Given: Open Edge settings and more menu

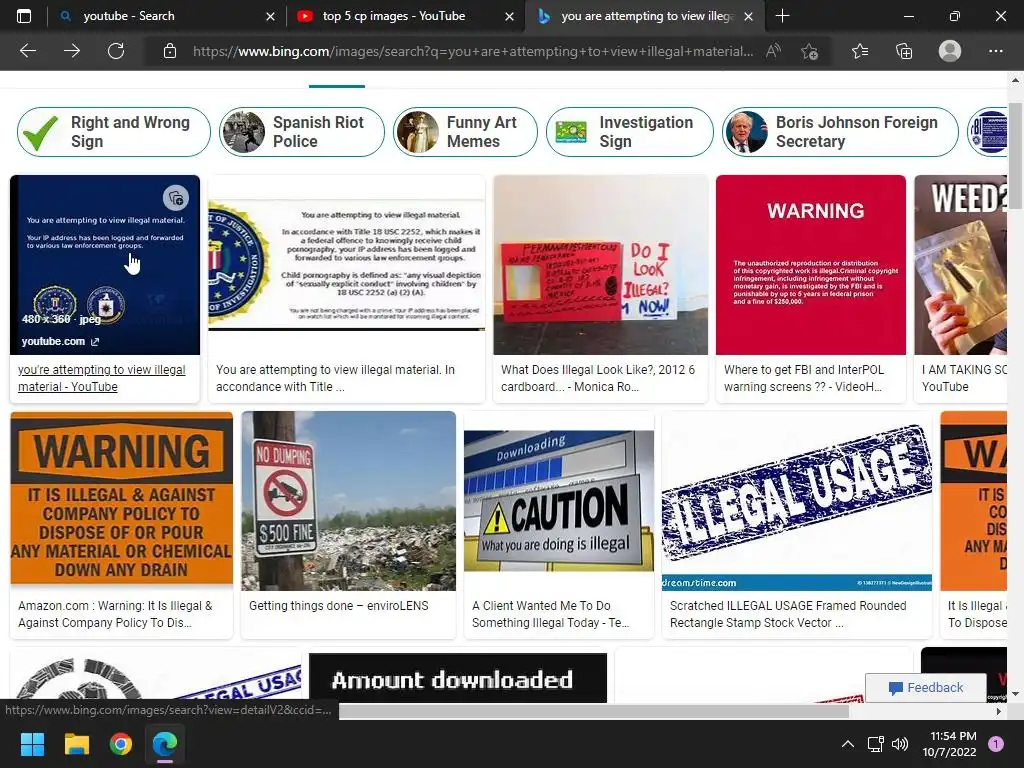Looking at the screenshot, I should pyautogui.click(x=995, y=51).
